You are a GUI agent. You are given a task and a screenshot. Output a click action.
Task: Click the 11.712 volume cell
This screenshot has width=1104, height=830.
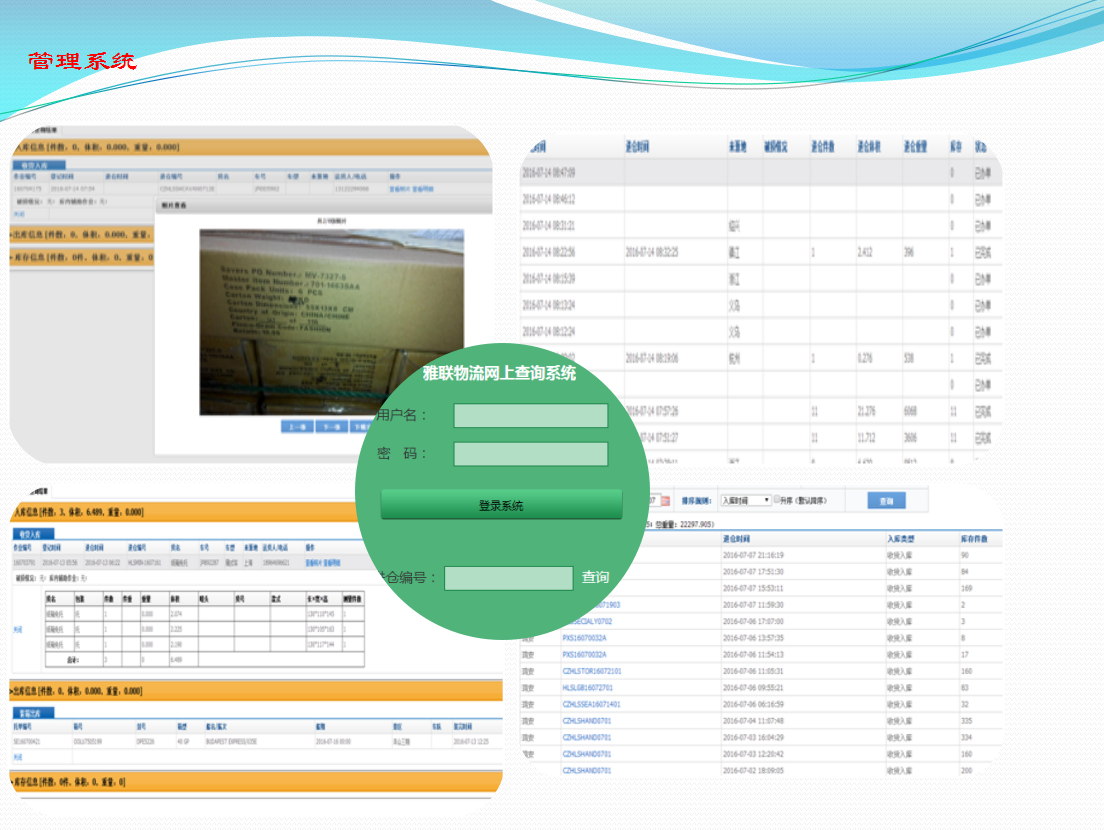867,438
